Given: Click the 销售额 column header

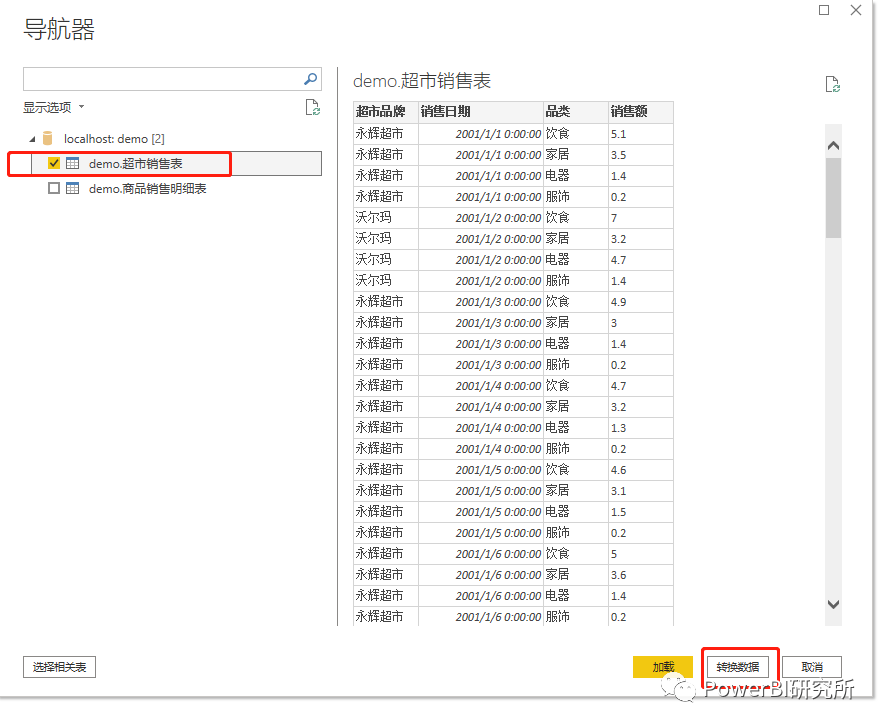Looking at the screenshot, I should 641,111.
